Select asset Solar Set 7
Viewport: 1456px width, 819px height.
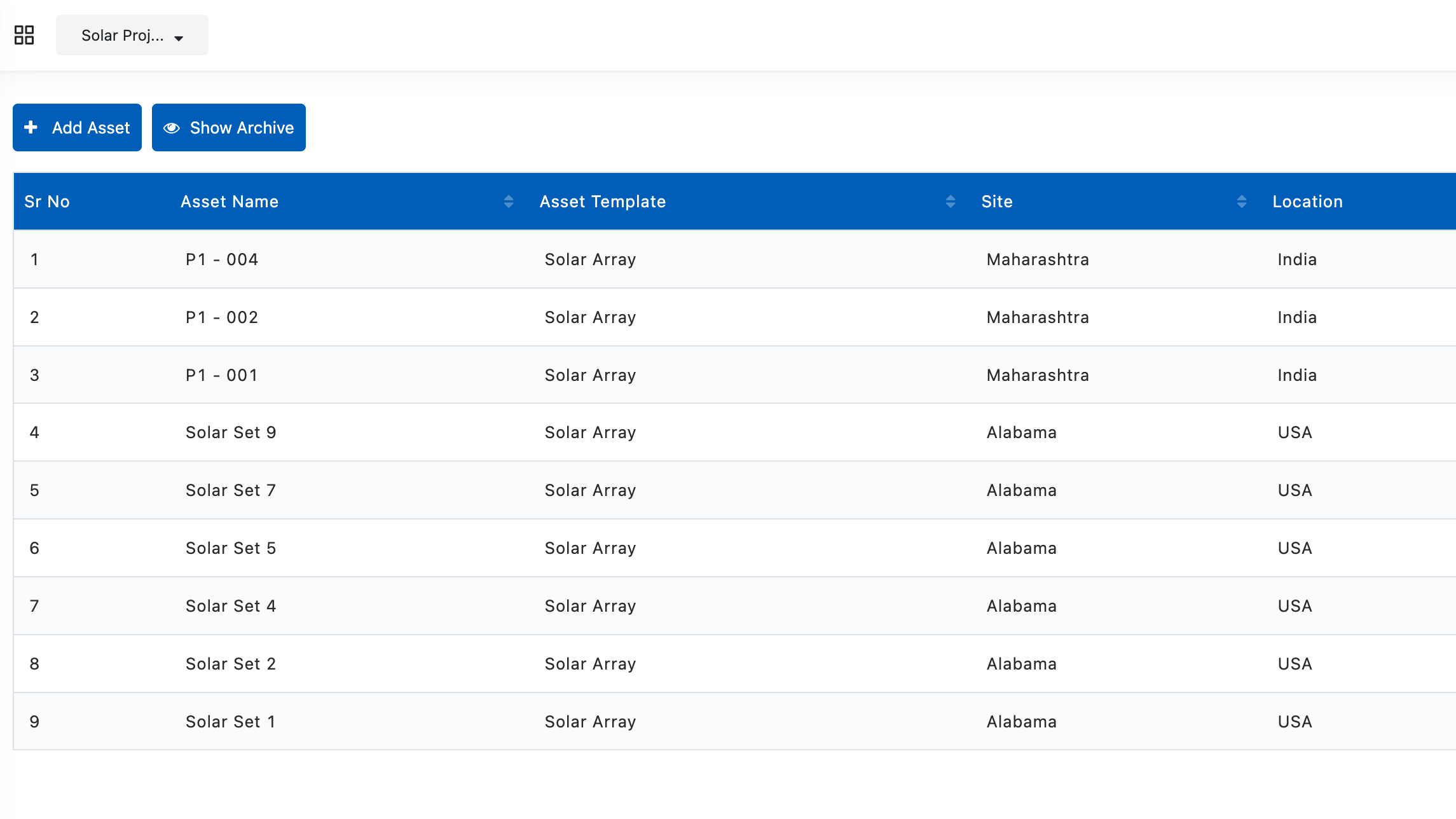tap(231, 490)
